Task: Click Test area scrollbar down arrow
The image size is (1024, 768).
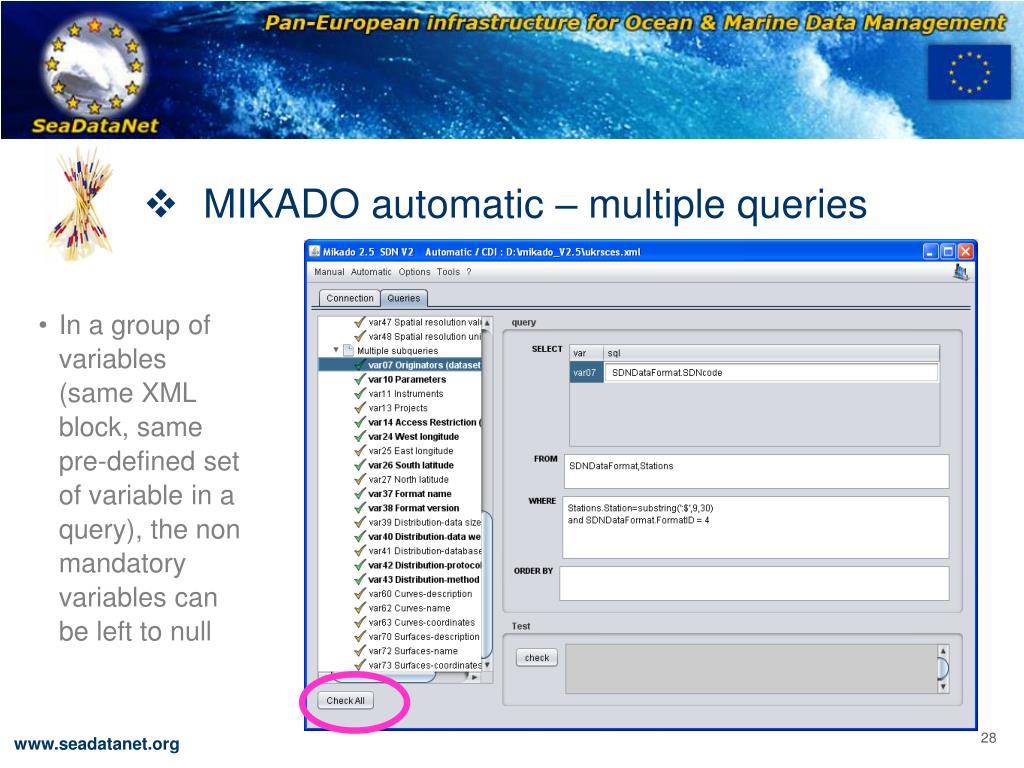Action: coord(943,687)
